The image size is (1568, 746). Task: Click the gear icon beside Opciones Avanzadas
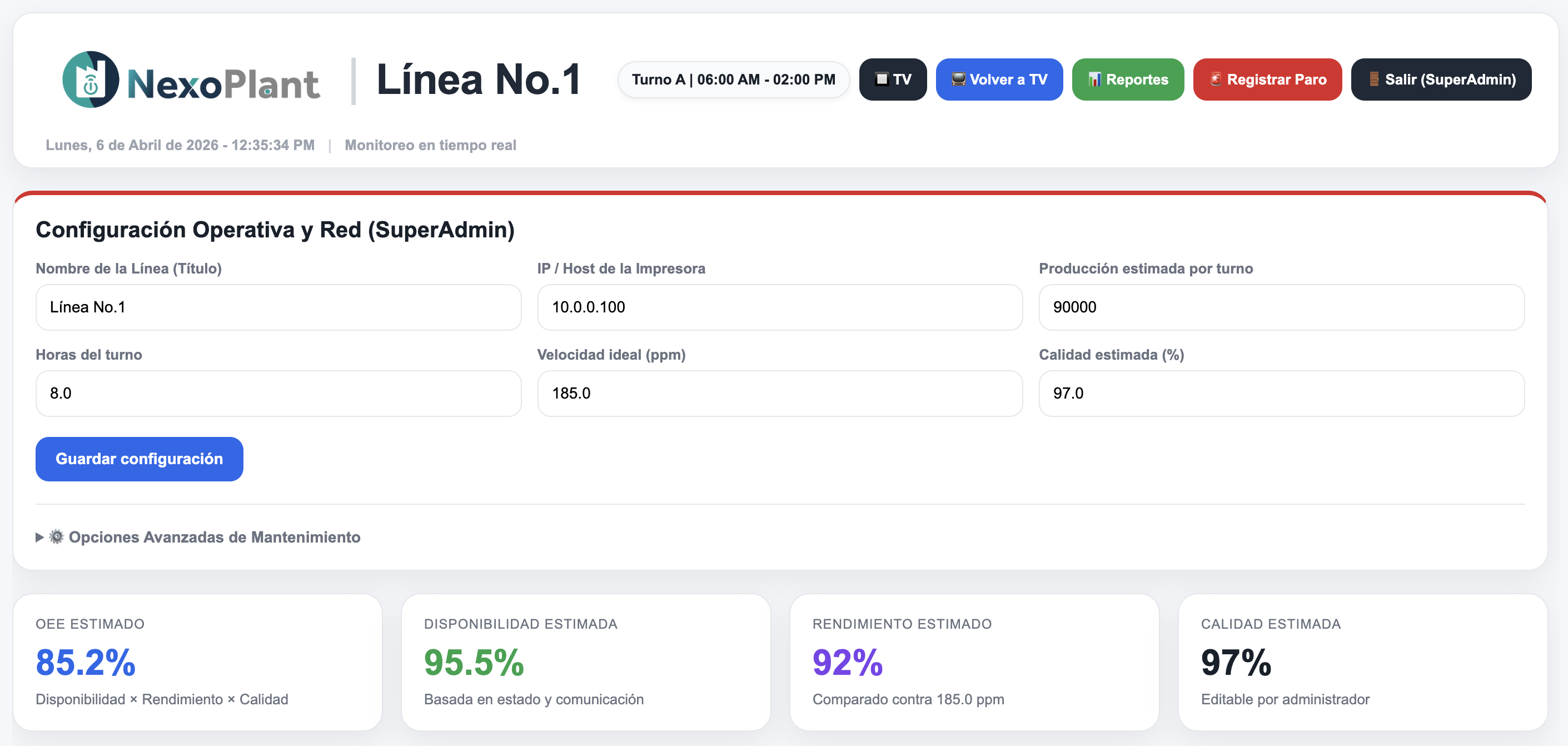tap(57, 536)
